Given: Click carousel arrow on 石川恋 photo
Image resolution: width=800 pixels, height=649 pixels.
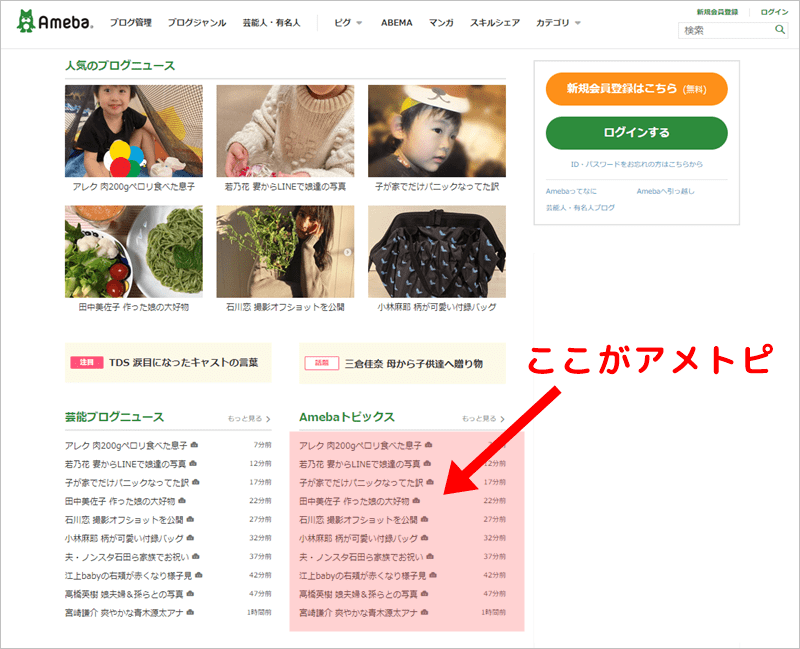Looking at the screenshot, I should pyautogui.click(x=347, y=252).
